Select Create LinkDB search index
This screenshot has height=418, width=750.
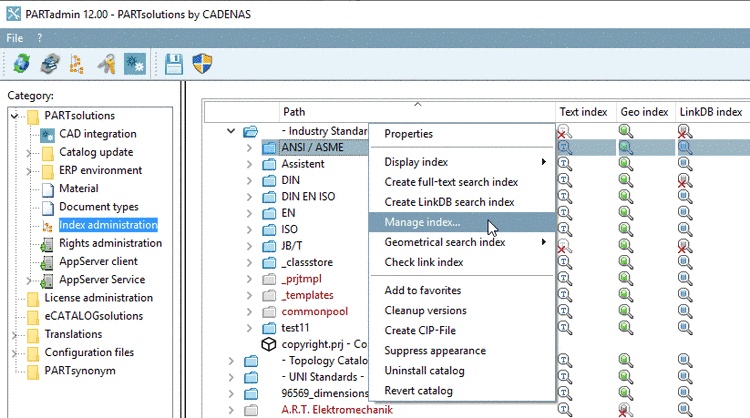(x=462, y=202)
